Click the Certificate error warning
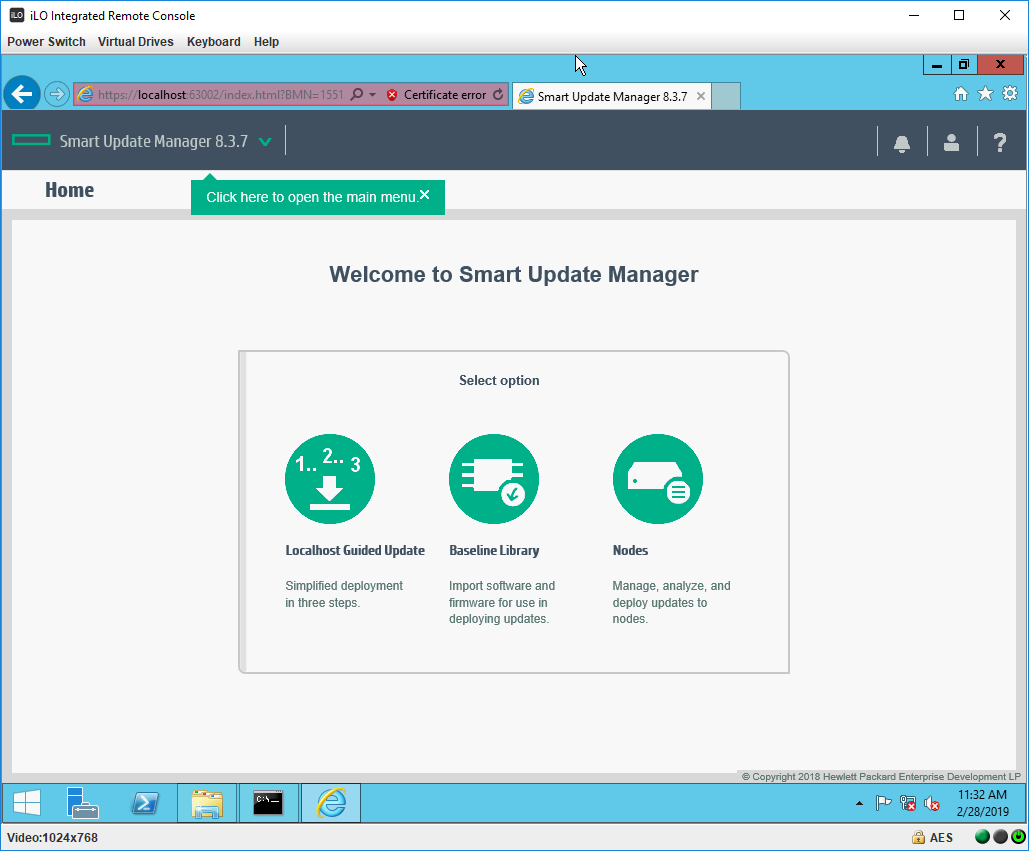 pos(436,95)
